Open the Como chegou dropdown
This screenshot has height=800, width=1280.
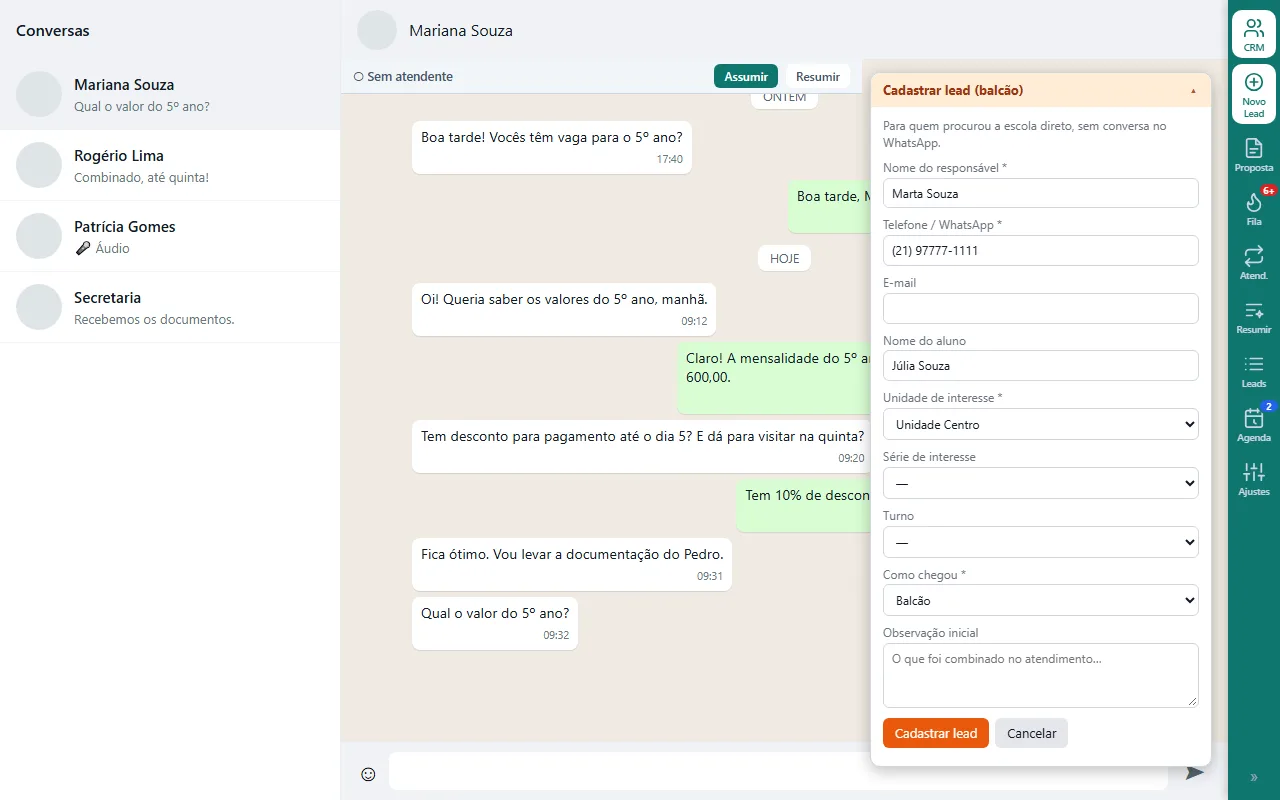pyautogui.click(x=1041, y=600)
